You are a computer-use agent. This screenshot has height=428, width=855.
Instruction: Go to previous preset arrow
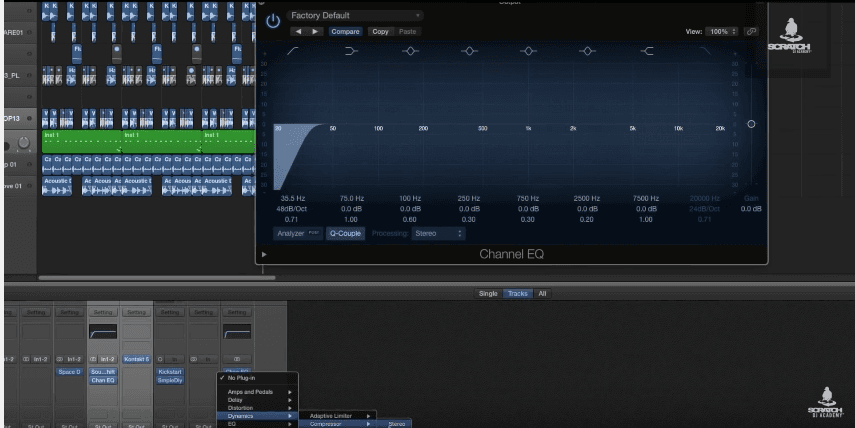tap(298, 32)
